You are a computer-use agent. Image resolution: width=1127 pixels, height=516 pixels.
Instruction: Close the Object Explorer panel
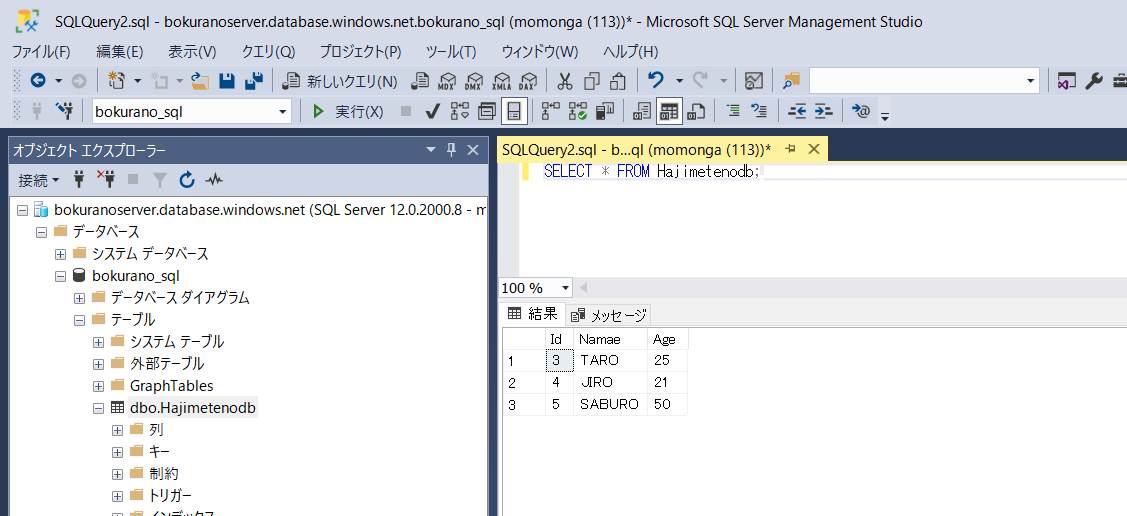tap(472, 149)
